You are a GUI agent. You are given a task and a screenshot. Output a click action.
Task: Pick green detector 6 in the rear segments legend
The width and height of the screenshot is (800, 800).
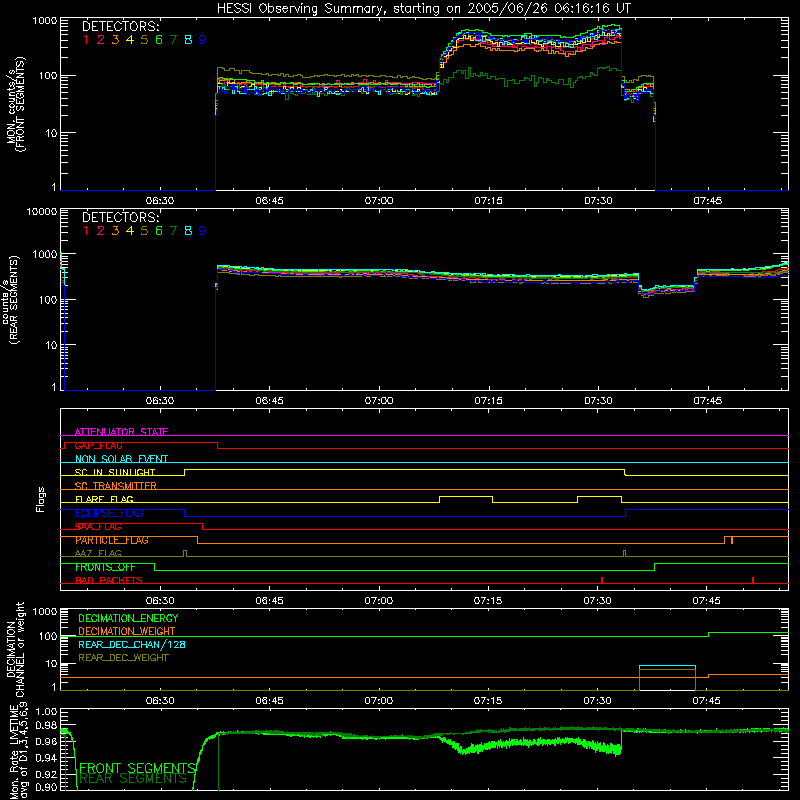coord(159,231)
